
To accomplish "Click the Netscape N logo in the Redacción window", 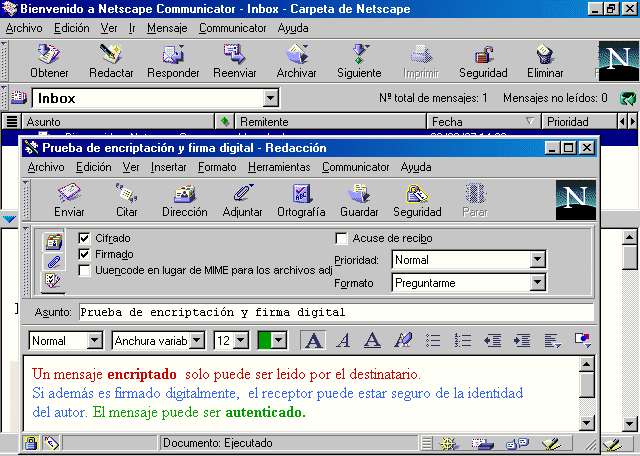I will click(x=576, y=200).
